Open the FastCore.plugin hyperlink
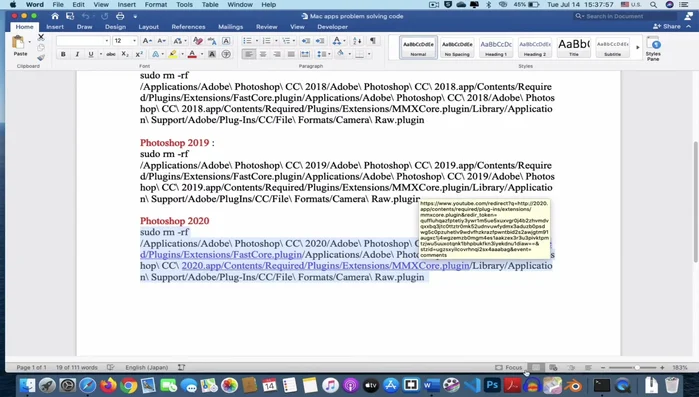Image resolution: width=699 pixels, height=397 pixels. [221, 254]
